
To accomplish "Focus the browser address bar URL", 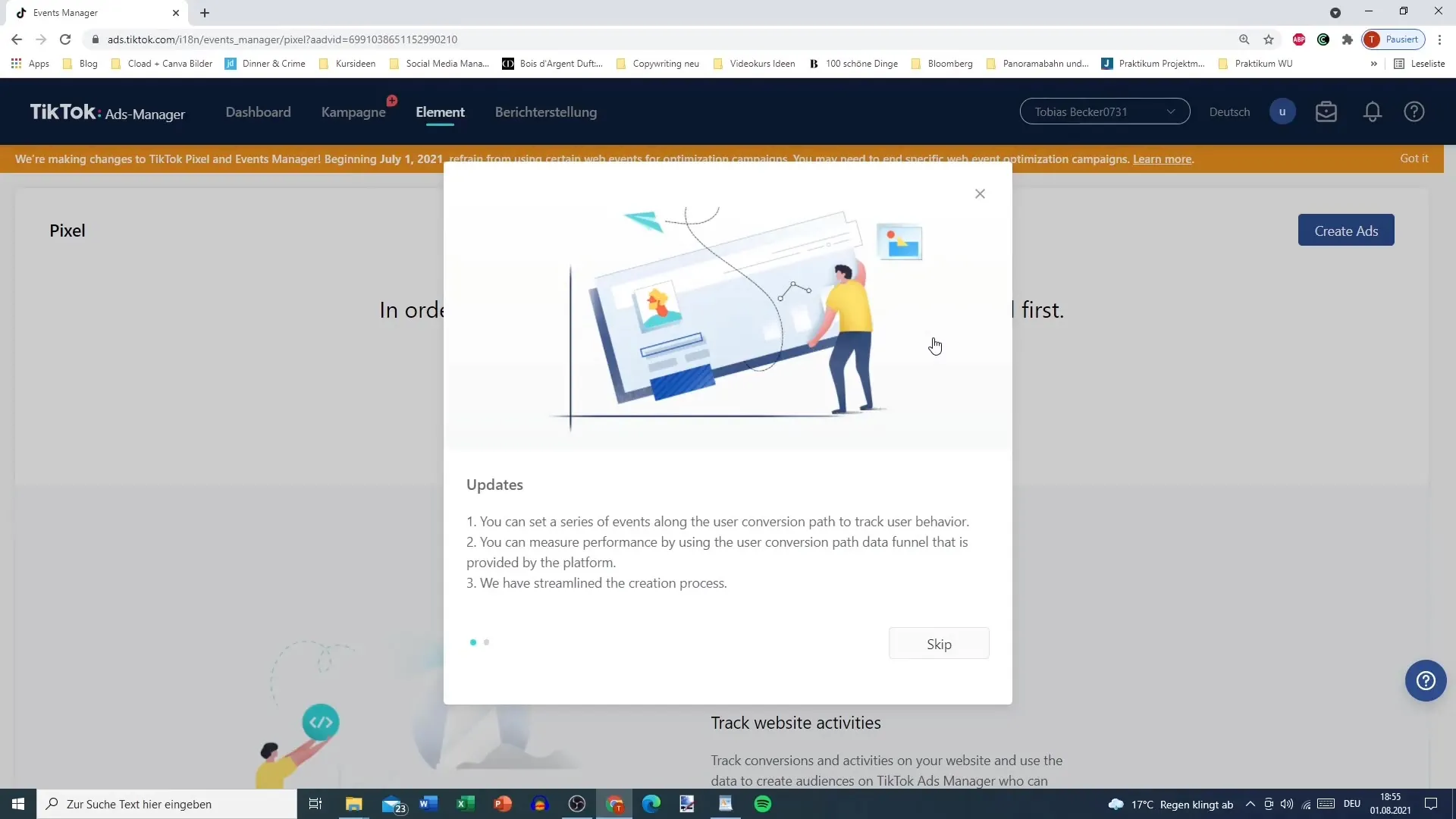I will [x=282, y=39].
